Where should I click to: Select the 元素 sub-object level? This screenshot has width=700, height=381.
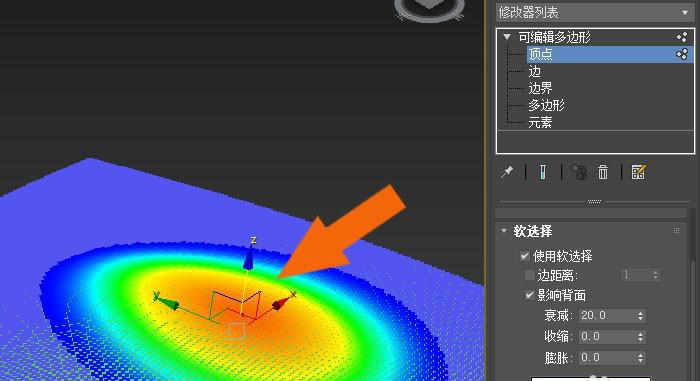(540, 122)
